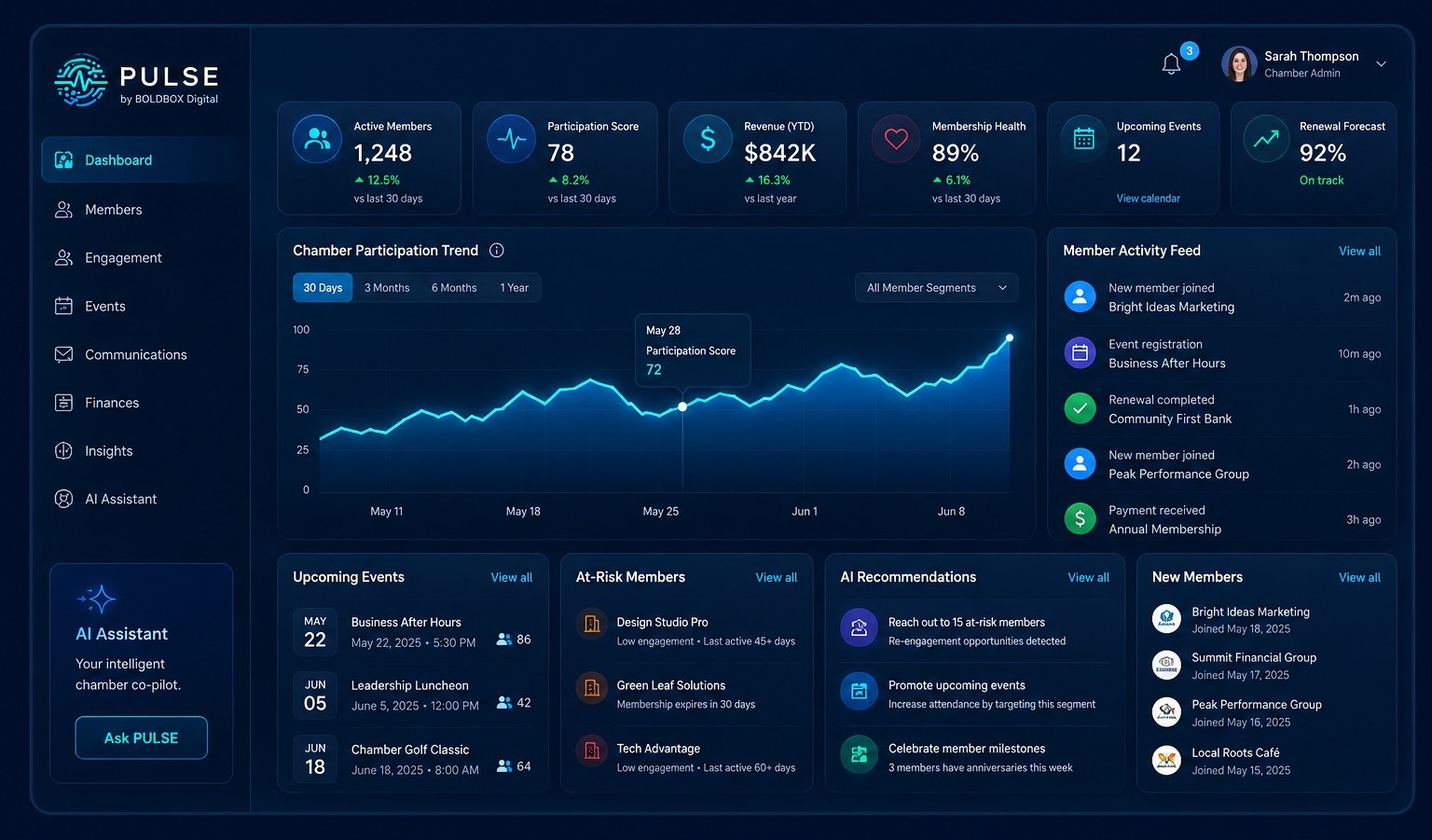Click the Active Members people icon
This screenshot has width=1432, height=840.
(317, 139)
